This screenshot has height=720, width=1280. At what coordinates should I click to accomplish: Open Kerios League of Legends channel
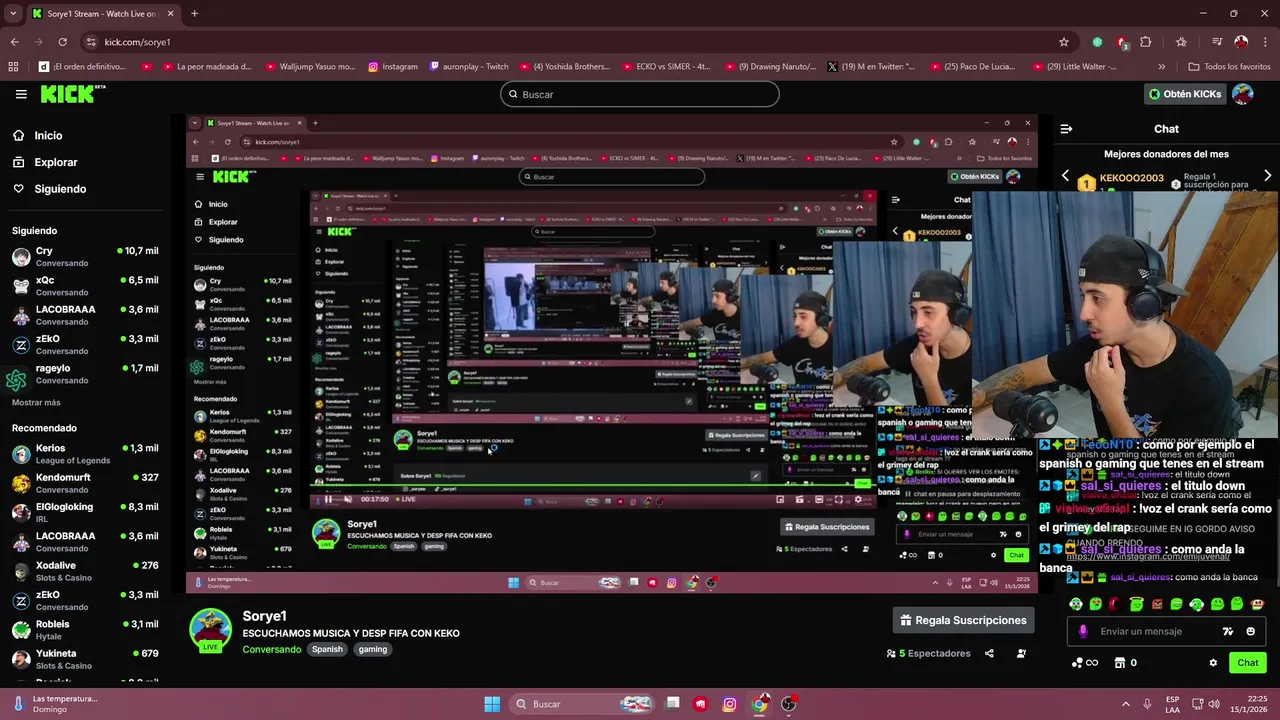(85, 454)
